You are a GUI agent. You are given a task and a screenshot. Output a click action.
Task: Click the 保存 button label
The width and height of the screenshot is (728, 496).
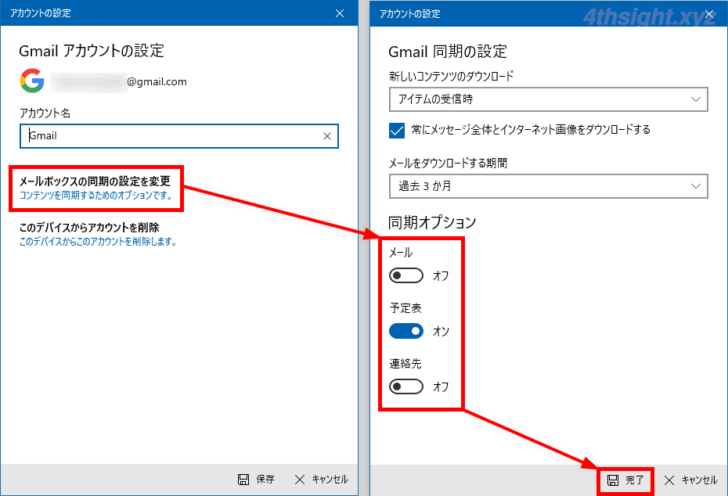[x=265, y=479]
